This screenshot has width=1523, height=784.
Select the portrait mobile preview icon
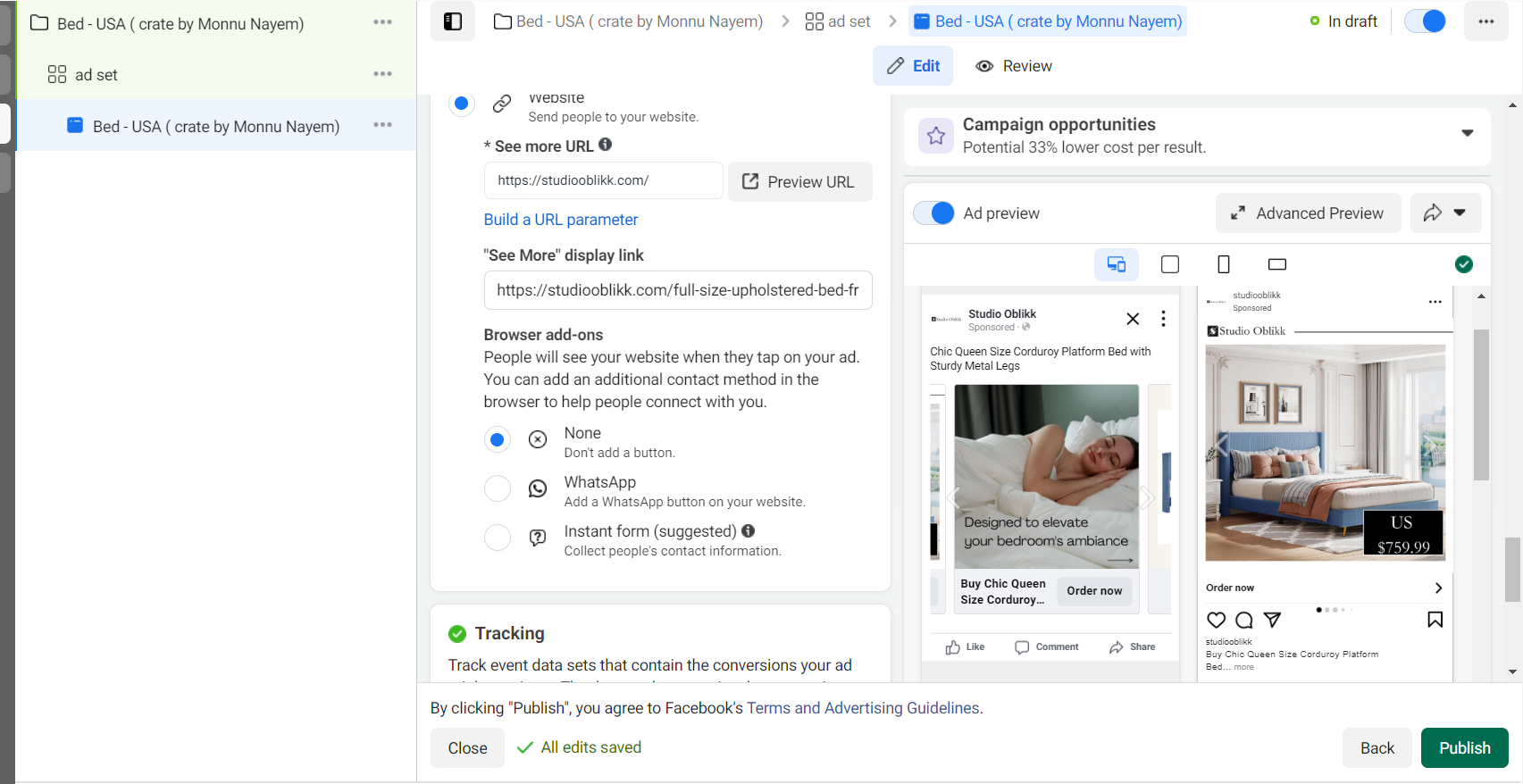pyautogui.click(x=1223, y=264)
